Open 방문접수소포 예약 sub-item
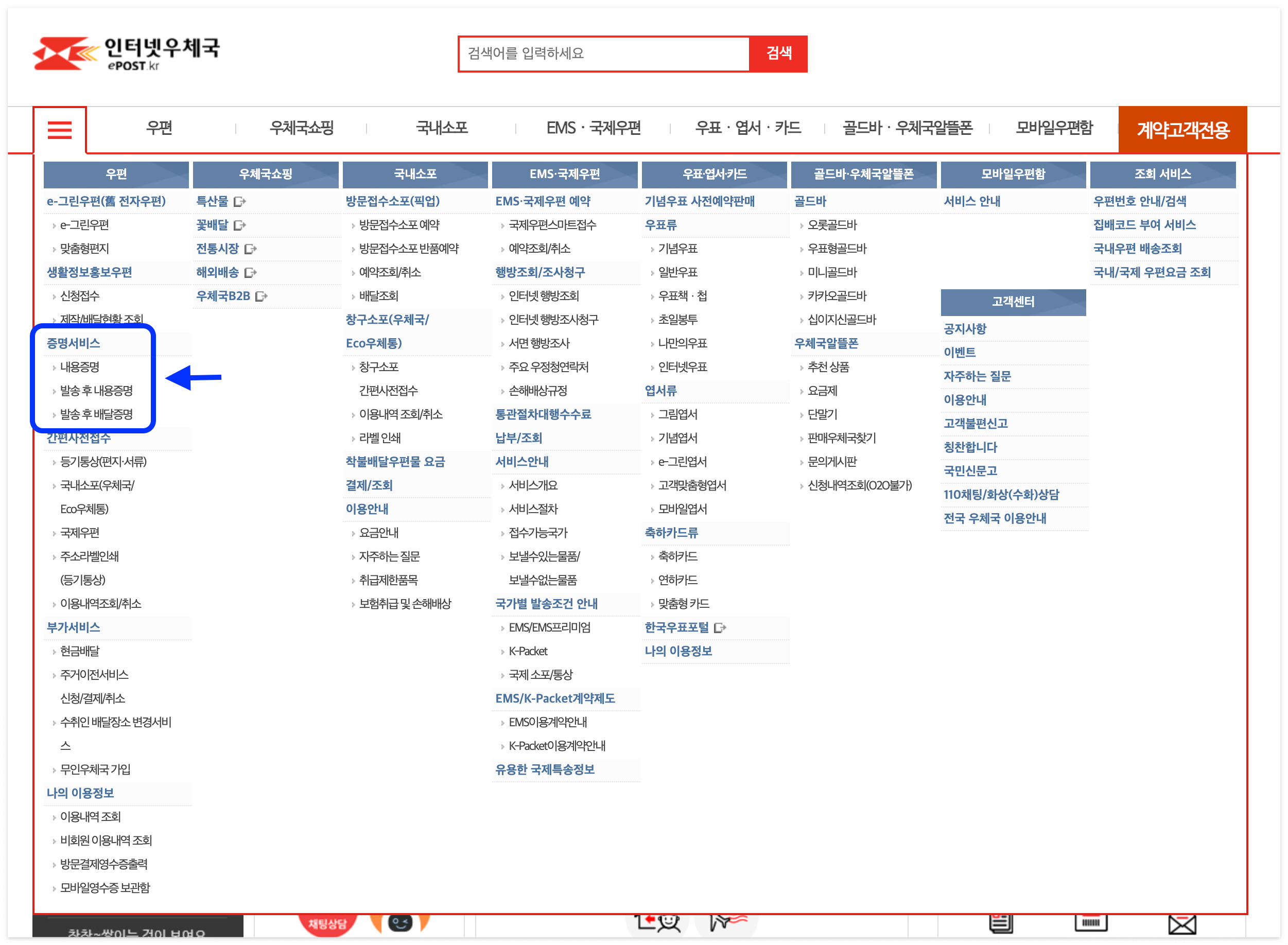Viewport: 1288px width, 945px height. click(x=399, y=225)
